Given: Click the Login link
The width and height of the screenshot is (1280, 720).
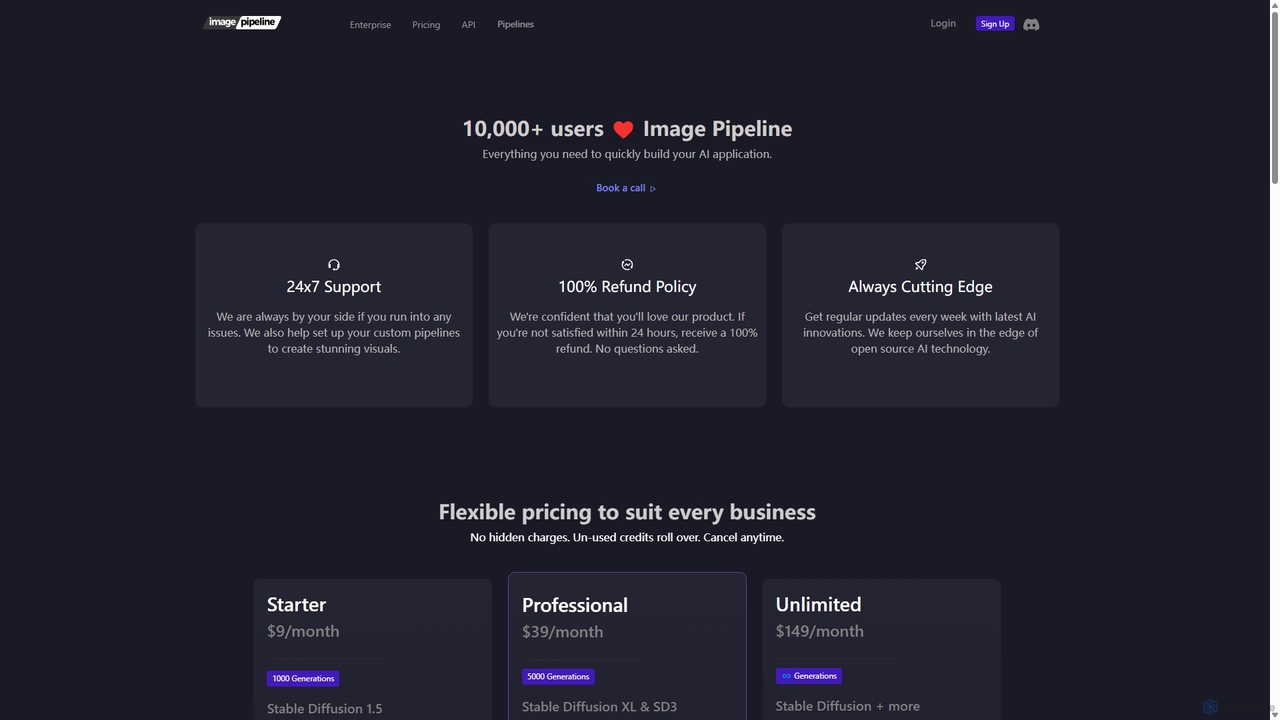Looking at the screenshot, I should point(943,23).
